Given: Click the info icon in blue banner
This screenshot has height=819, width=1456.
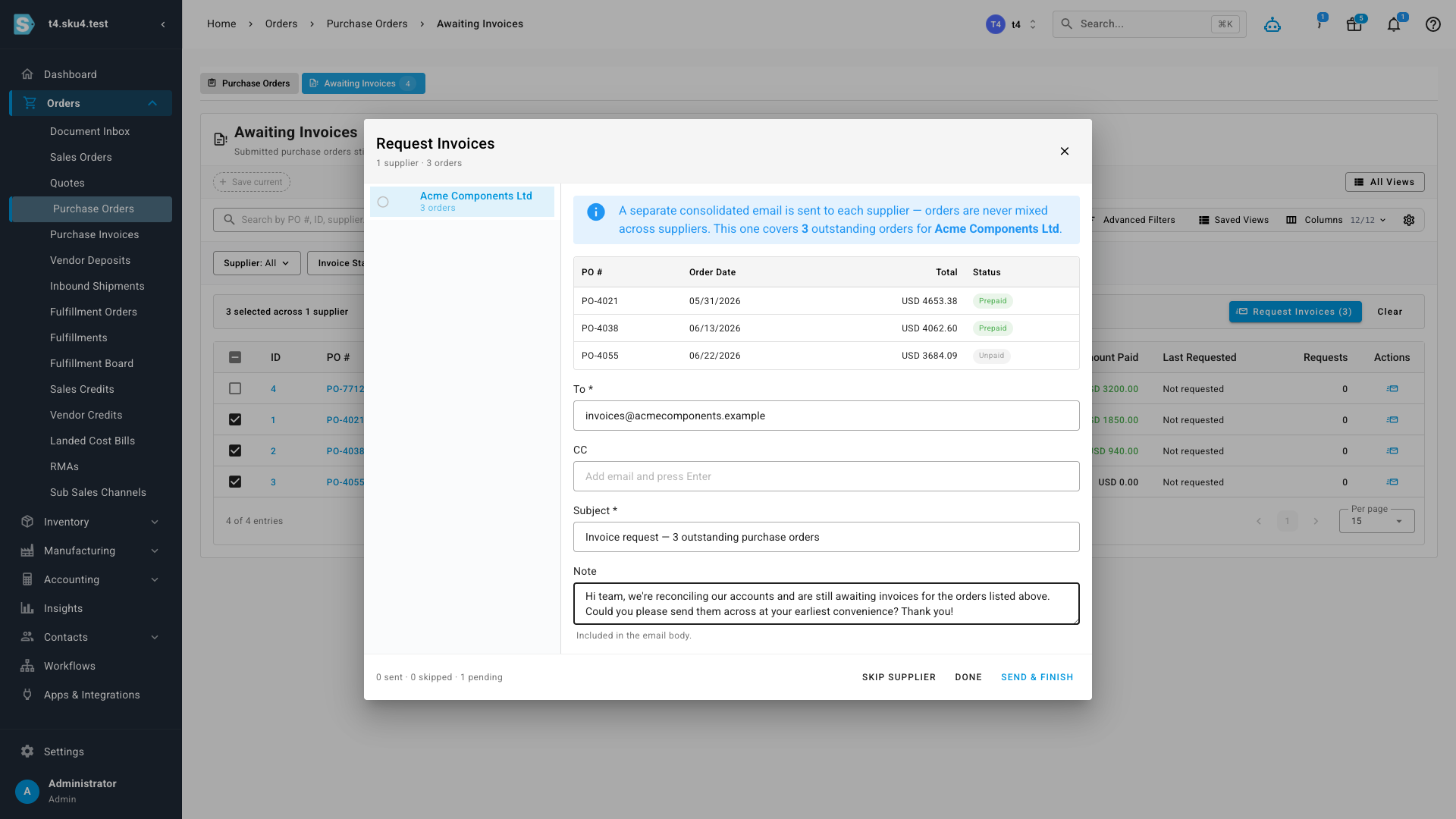Looking at the screenshot, I should coord(596,212).
